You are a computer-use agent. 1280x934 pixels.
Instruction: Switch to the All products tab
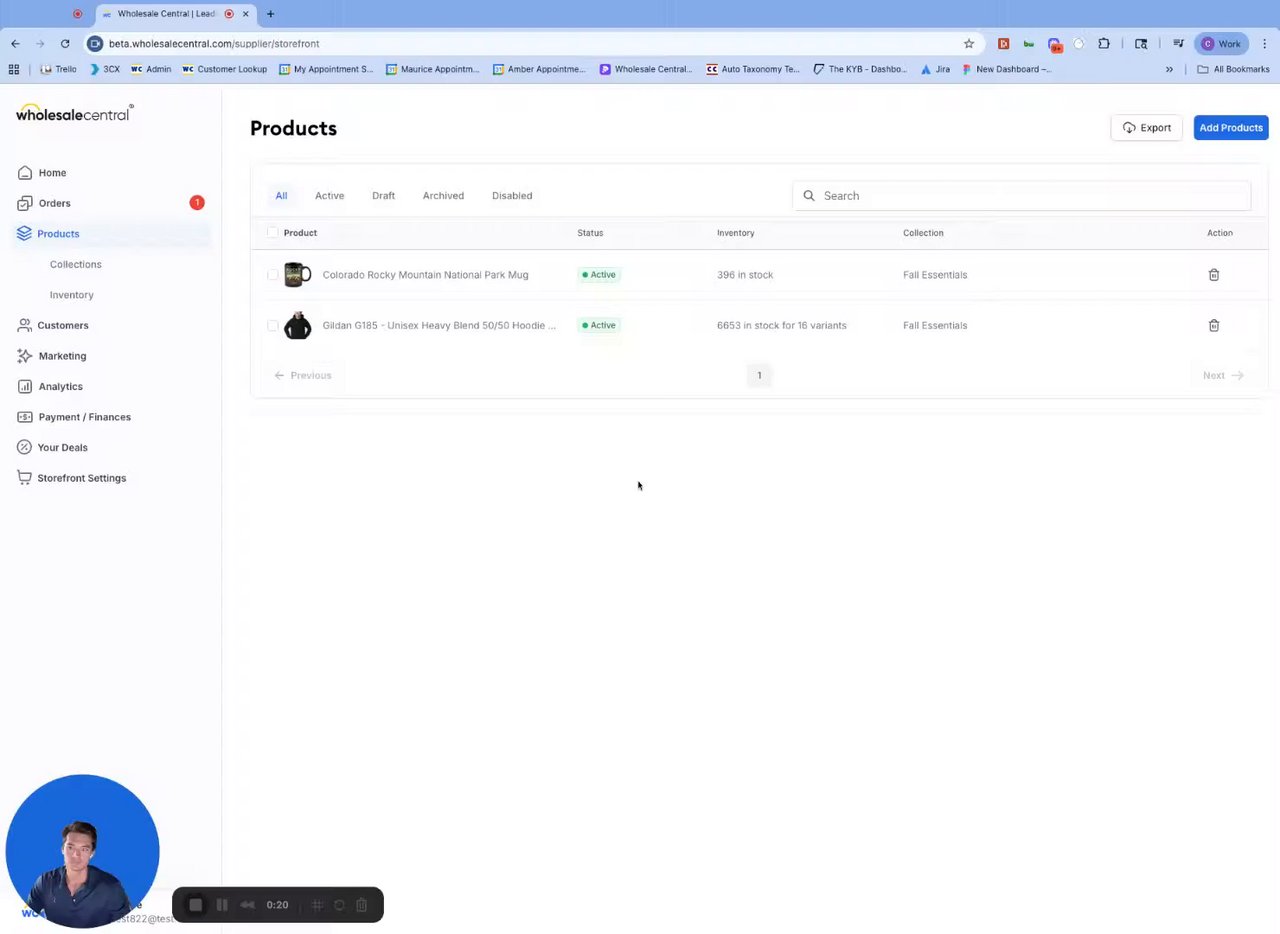point(281,195)
